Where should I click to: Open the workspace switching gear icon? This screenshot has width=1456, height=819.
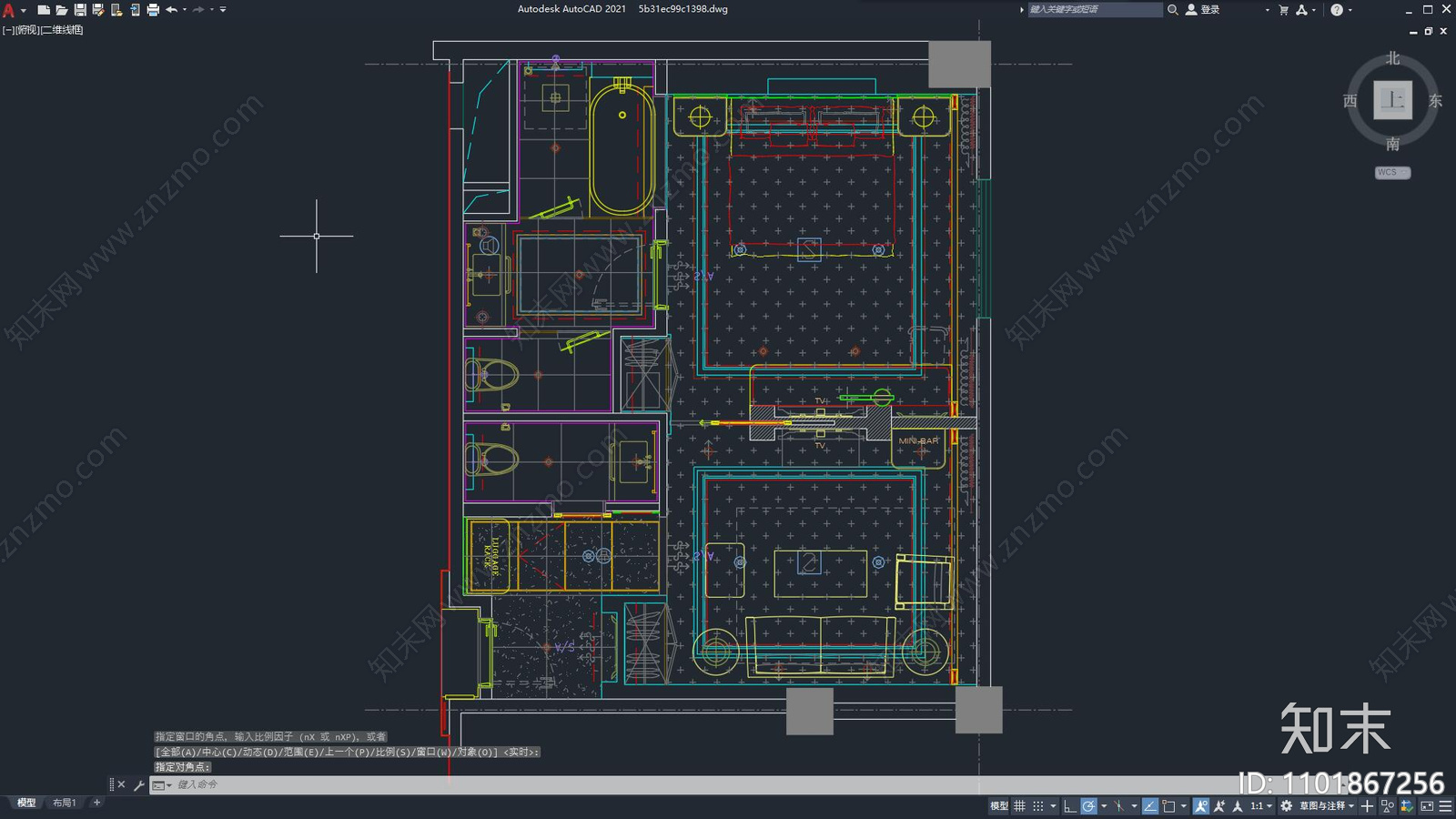tap(1286, 806)
